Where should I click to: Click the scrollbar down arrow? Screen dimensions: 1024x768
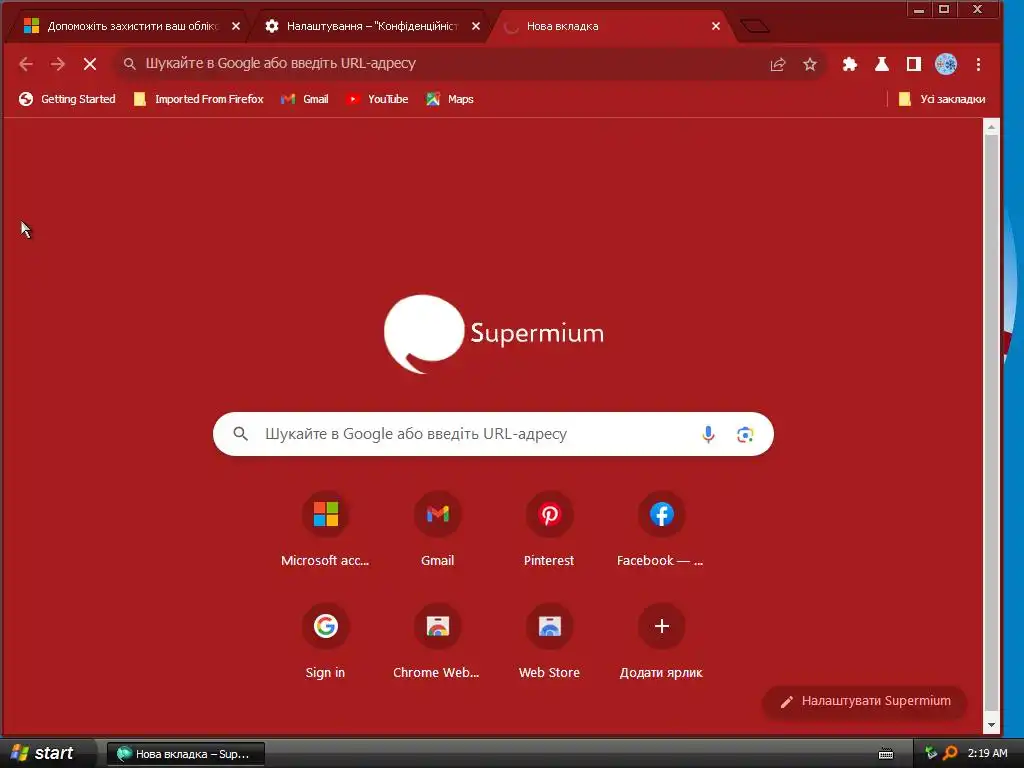pos(991,725)
